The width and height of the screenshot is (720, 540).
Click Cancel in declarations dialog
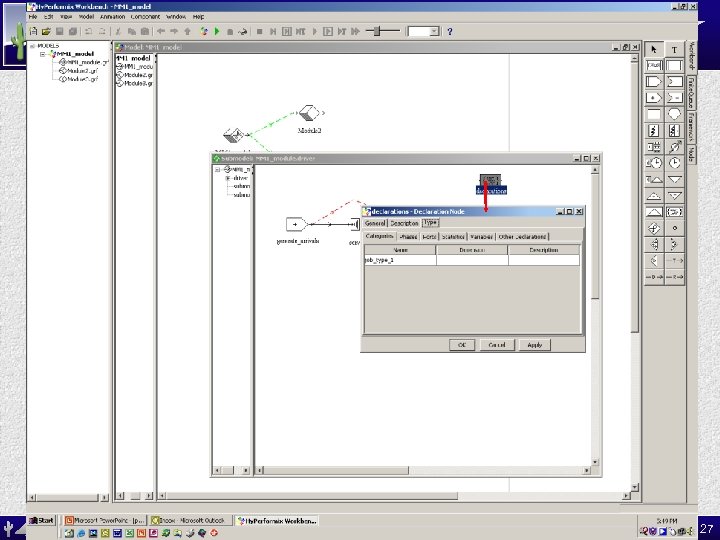click(497, 345)
